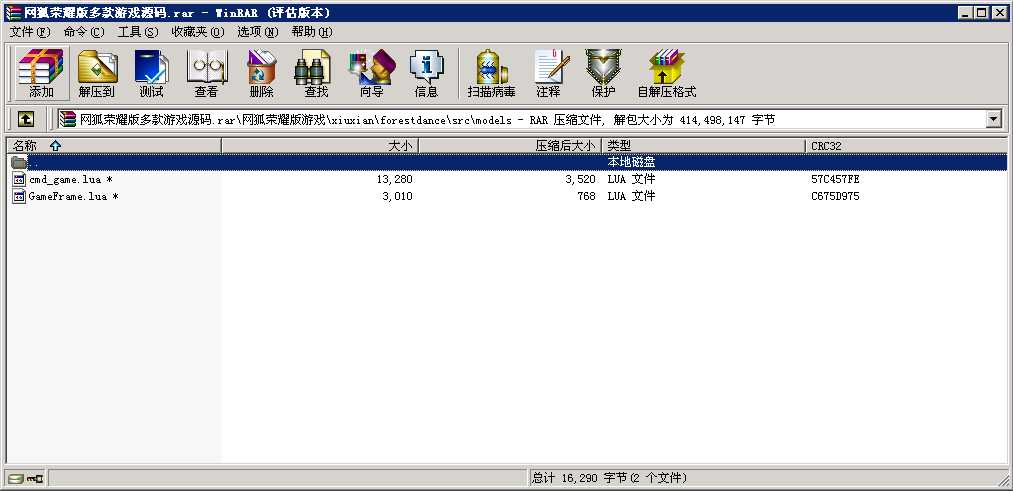
Task: Click size value 3,010
Action: coord(397,196)
